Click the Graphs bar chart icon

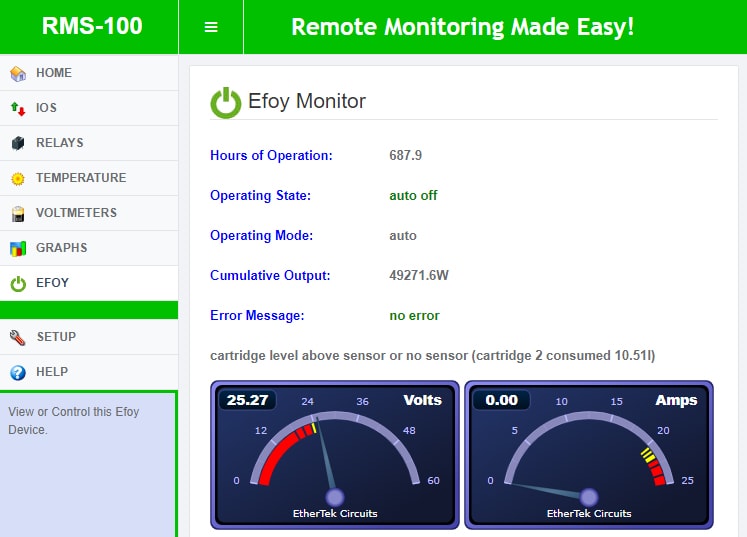(x=18, y=248)
